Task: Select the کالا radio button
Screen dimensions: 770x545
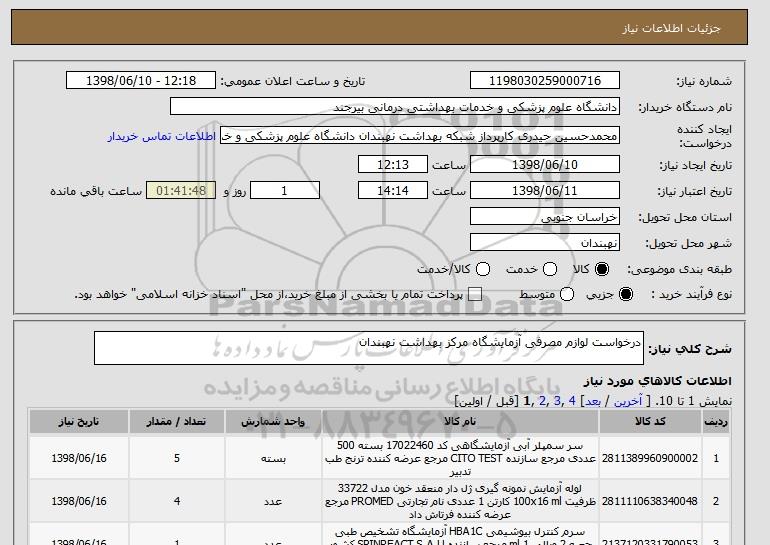Action: click(602, 269)
